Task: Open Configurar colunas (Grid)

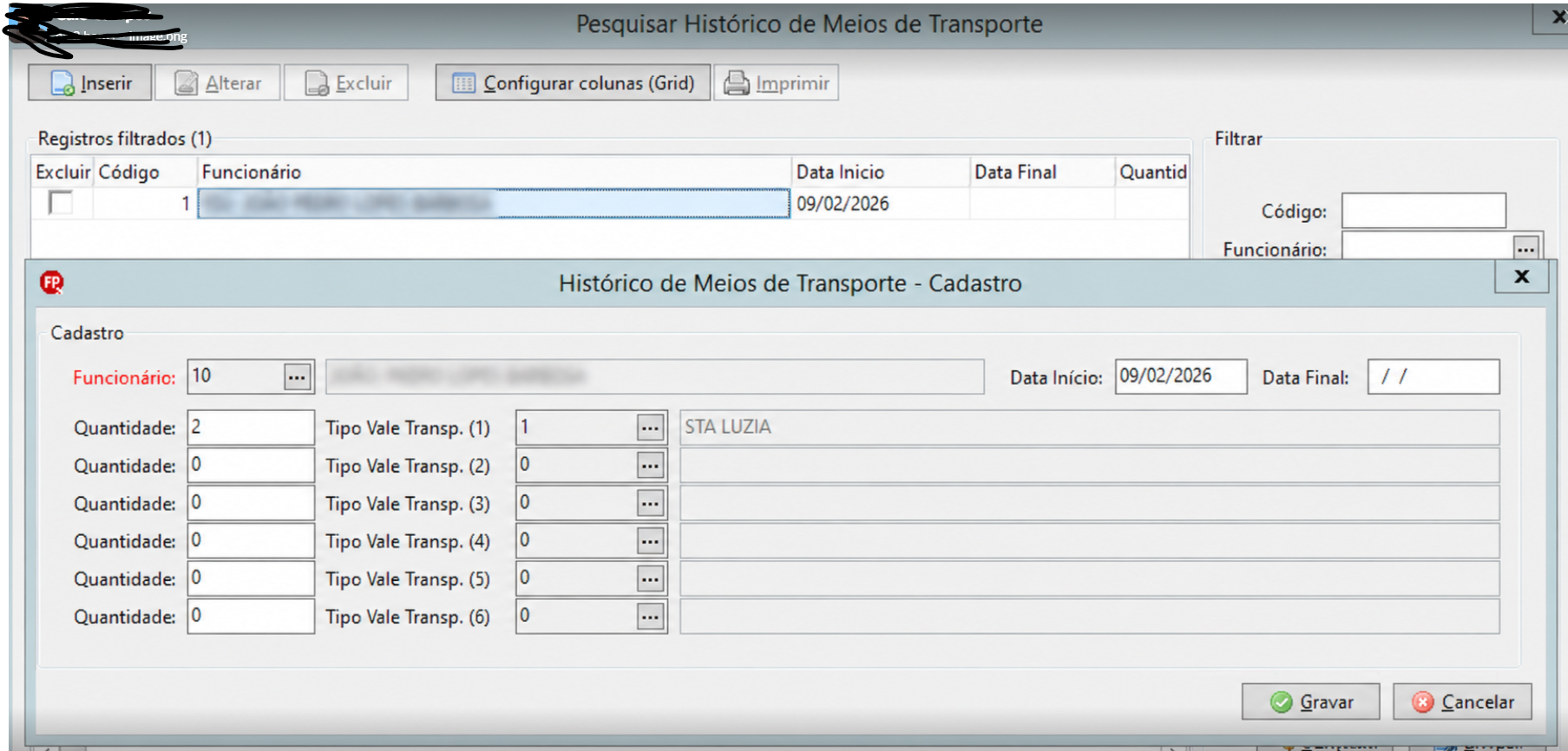Action: (x=573, y=83)
